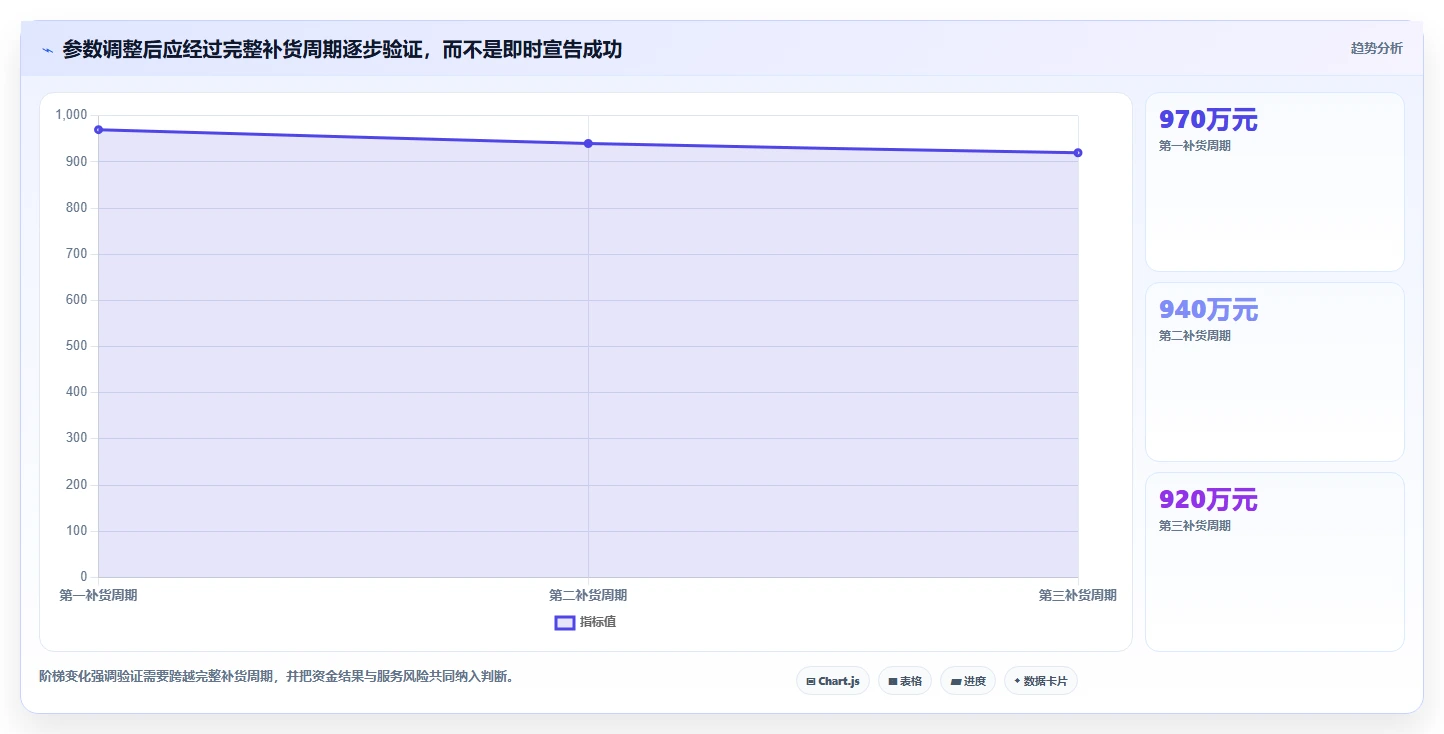Click the heading about 完整补货周期逐步验证
The height and width of the screenshot is (734, 1444).
[342, 49]
